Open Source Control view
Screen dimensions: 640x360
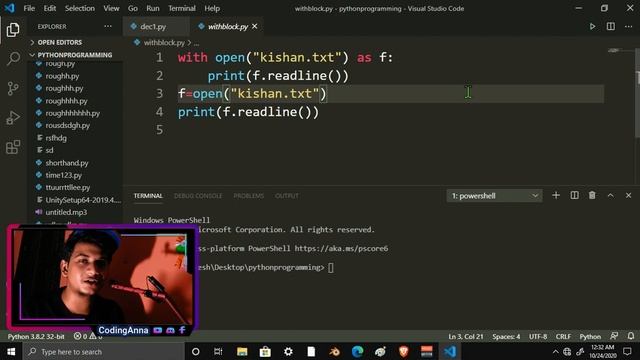tap(13, 88)
